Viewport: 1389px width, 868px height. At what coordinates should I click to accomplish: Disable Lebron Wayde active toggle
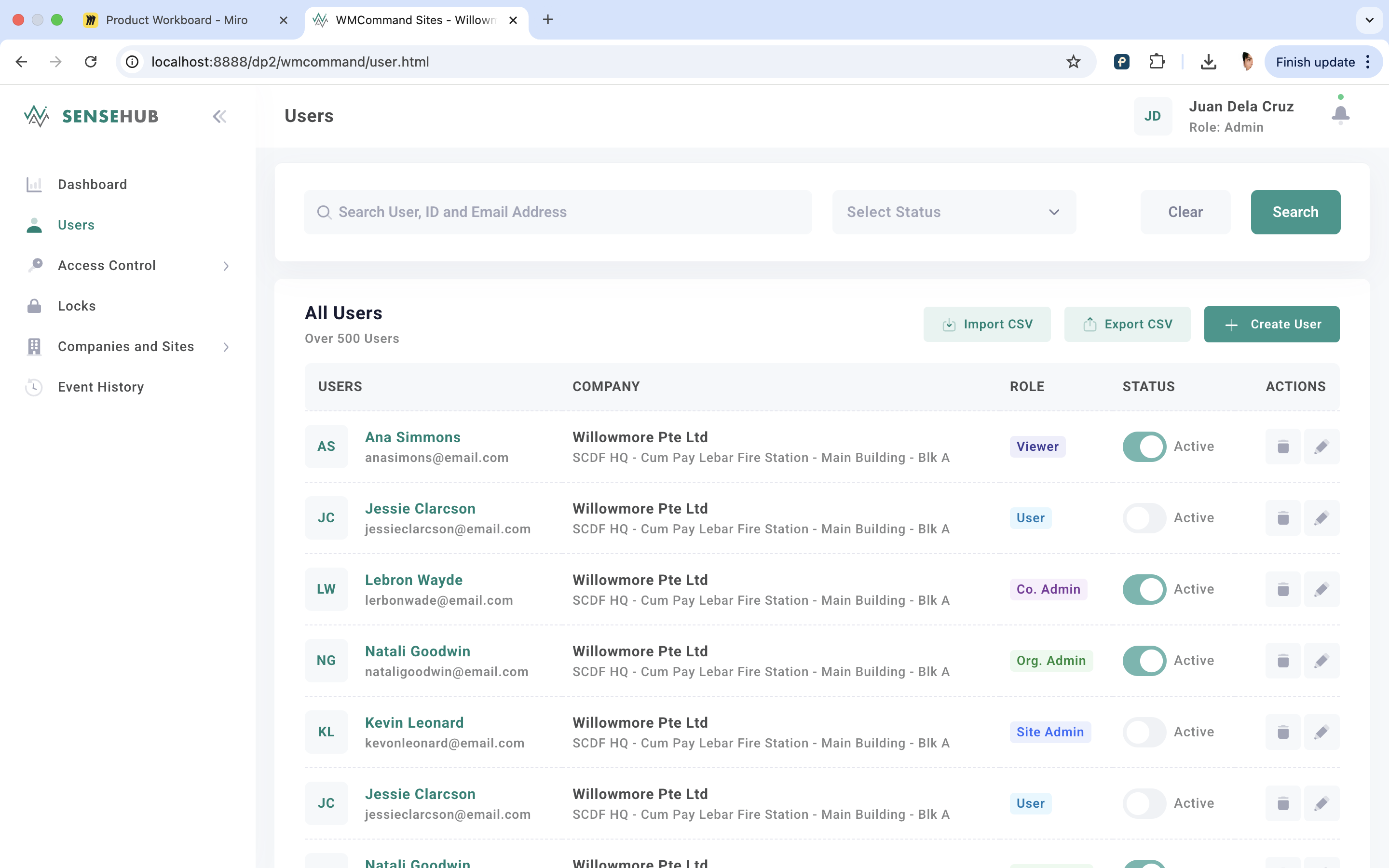tap(1144, 589)
